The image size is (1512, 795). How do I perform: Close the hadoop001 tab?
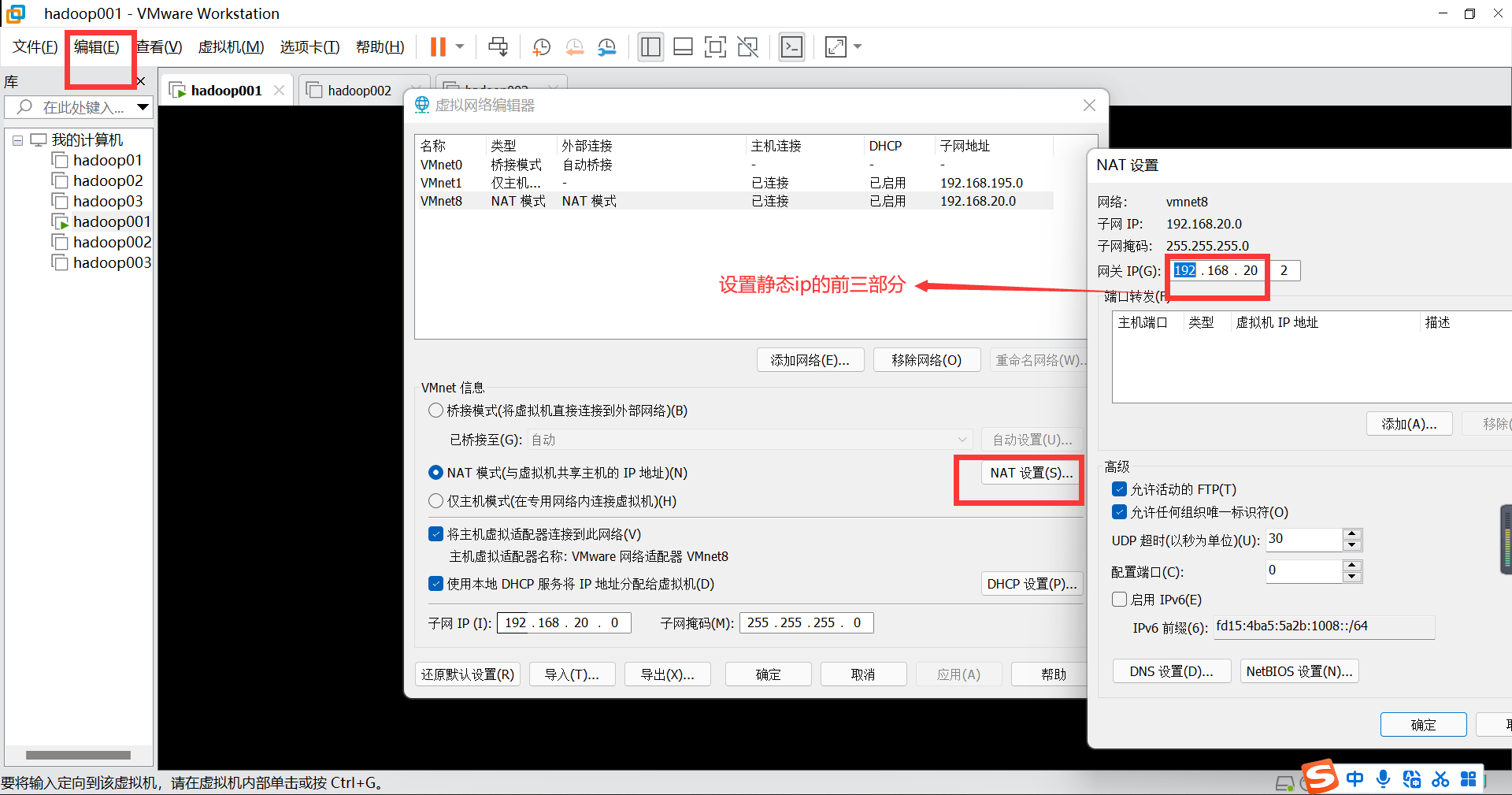click(x=279, y=91)
